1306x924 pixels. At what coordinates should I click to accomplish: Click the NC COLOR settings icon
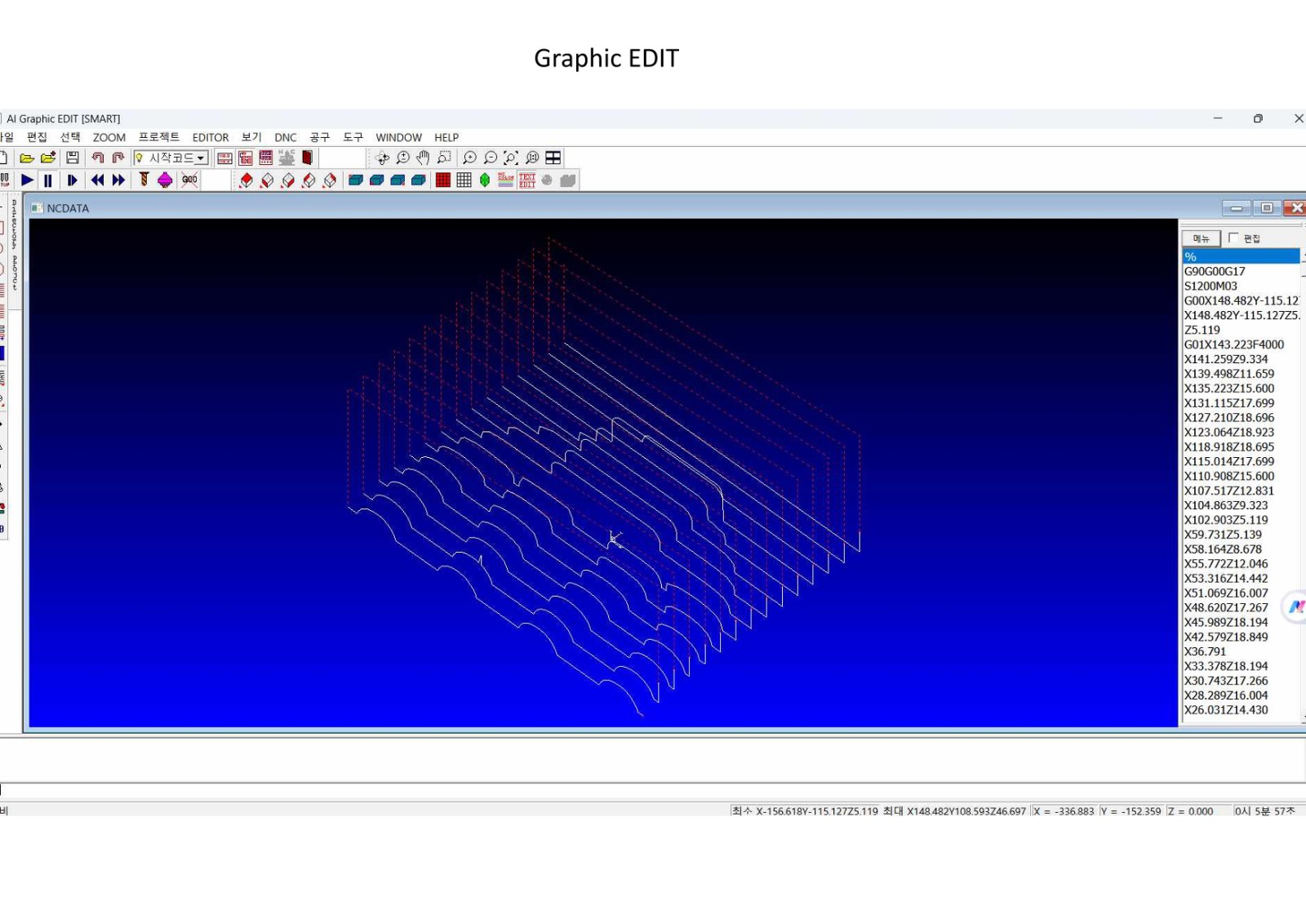pos(506,180)
